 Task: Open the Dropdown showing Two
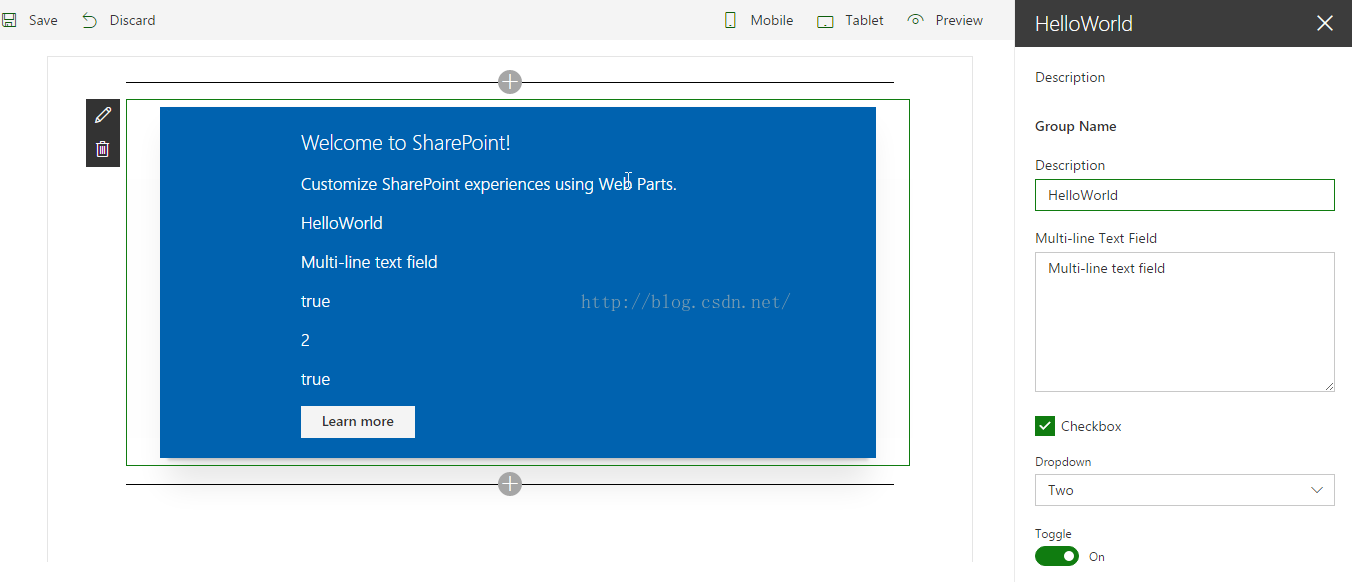[1185, 490]
